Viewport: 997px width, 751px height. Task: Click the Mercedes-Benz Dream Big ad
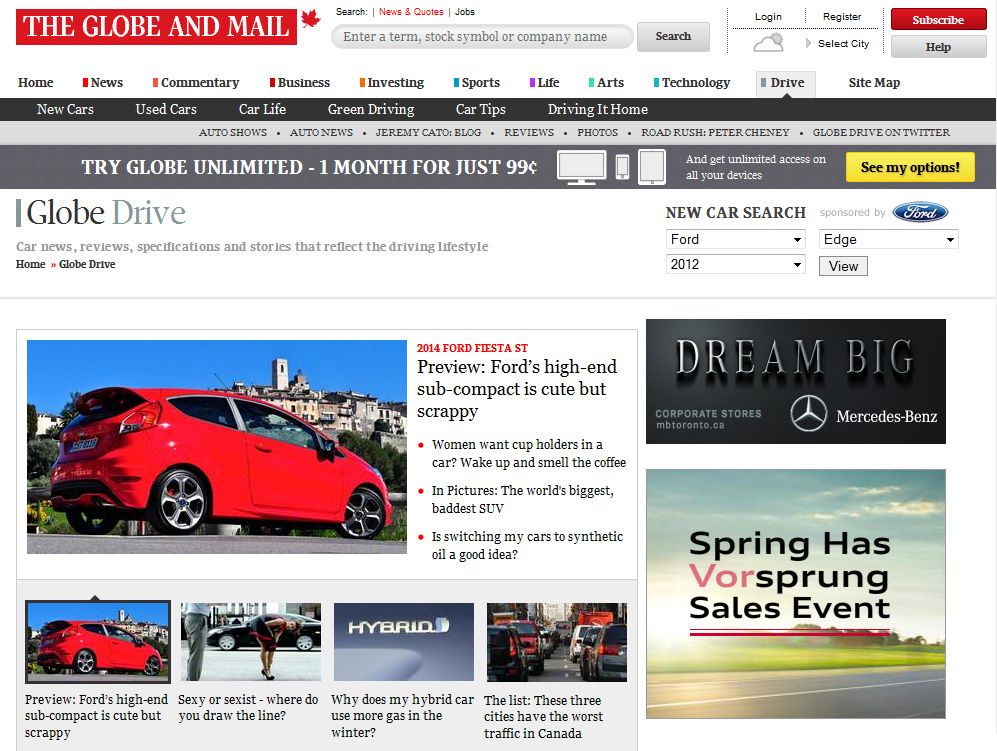[796, 382]
